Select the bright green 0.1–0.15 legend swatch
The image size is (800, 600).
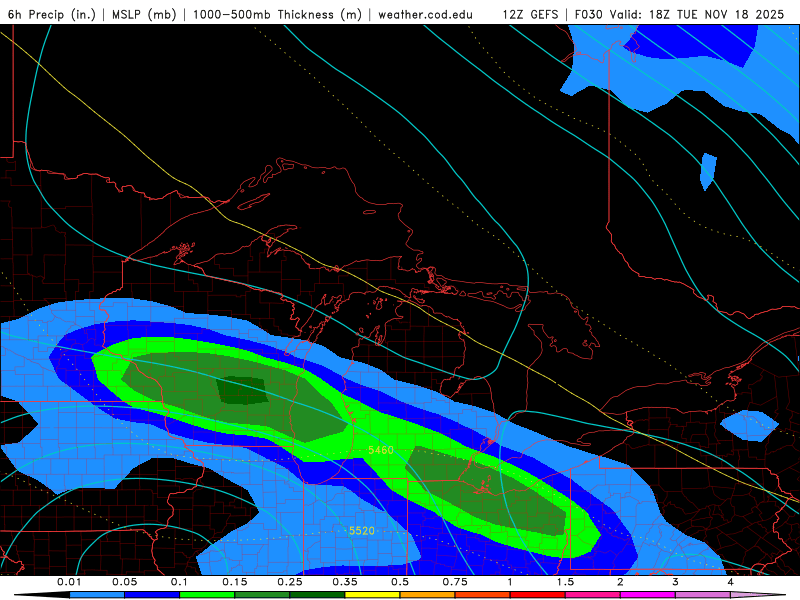tap(207, 595)
